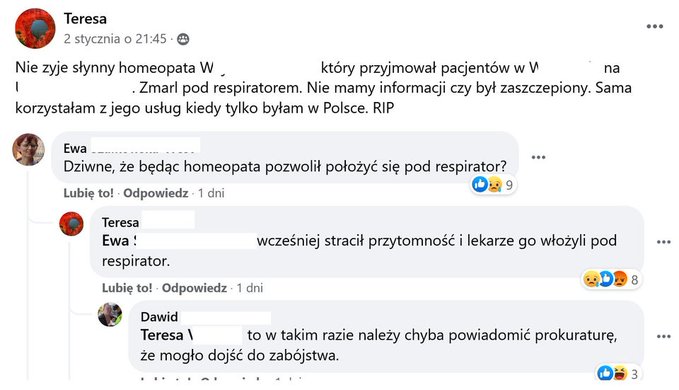This screenshot has width=679, height=390.
Task: View reactions on Ewa's comment showing 9
Action: coord(493,185)
